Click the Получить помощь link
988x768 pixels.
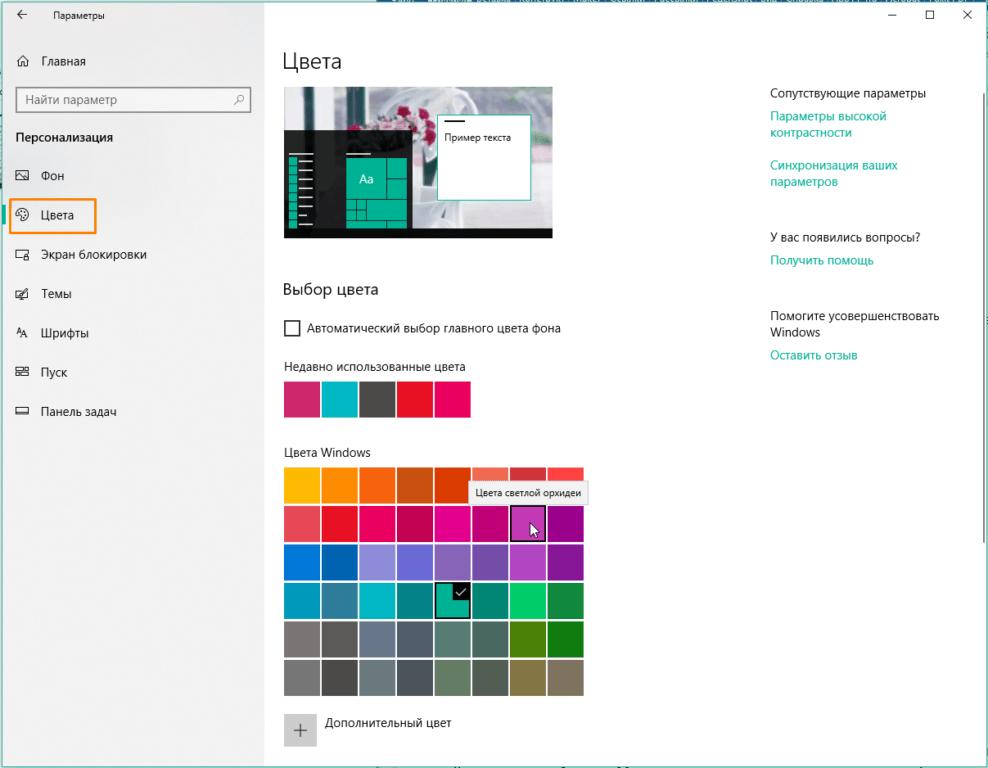[x=821, y=260]
